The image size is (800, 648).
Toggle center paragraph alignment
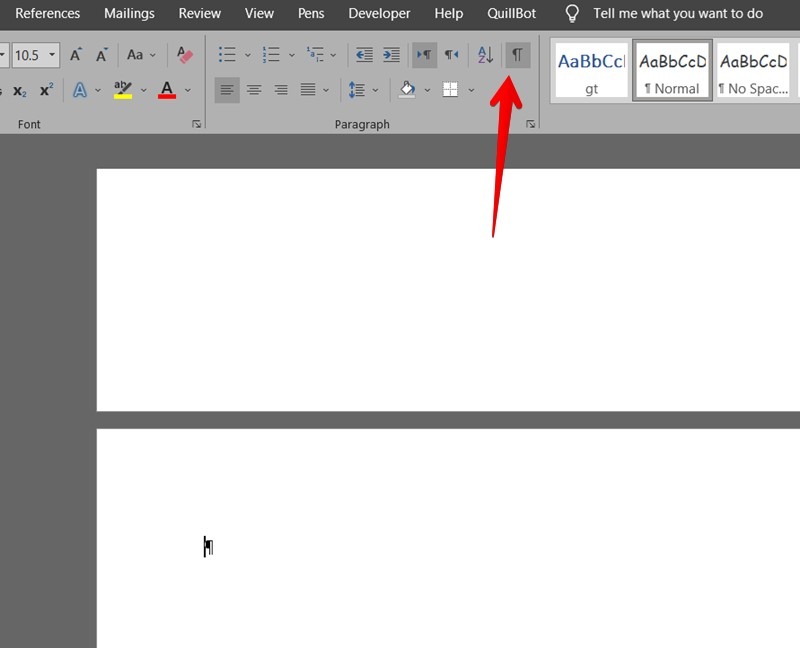tap(254, 90)
